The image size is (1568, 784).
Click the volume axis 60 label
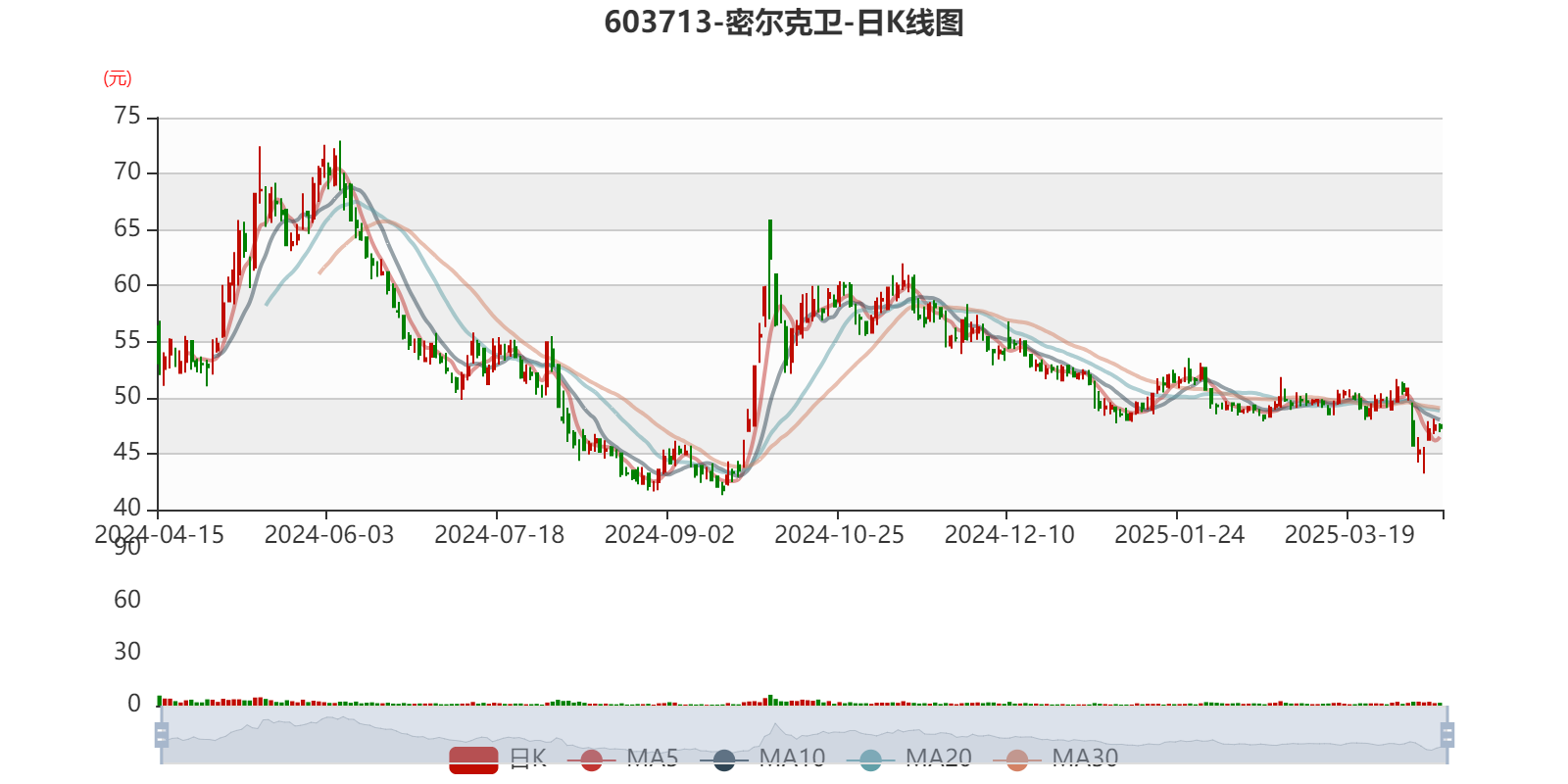click(x=127, y=600)
